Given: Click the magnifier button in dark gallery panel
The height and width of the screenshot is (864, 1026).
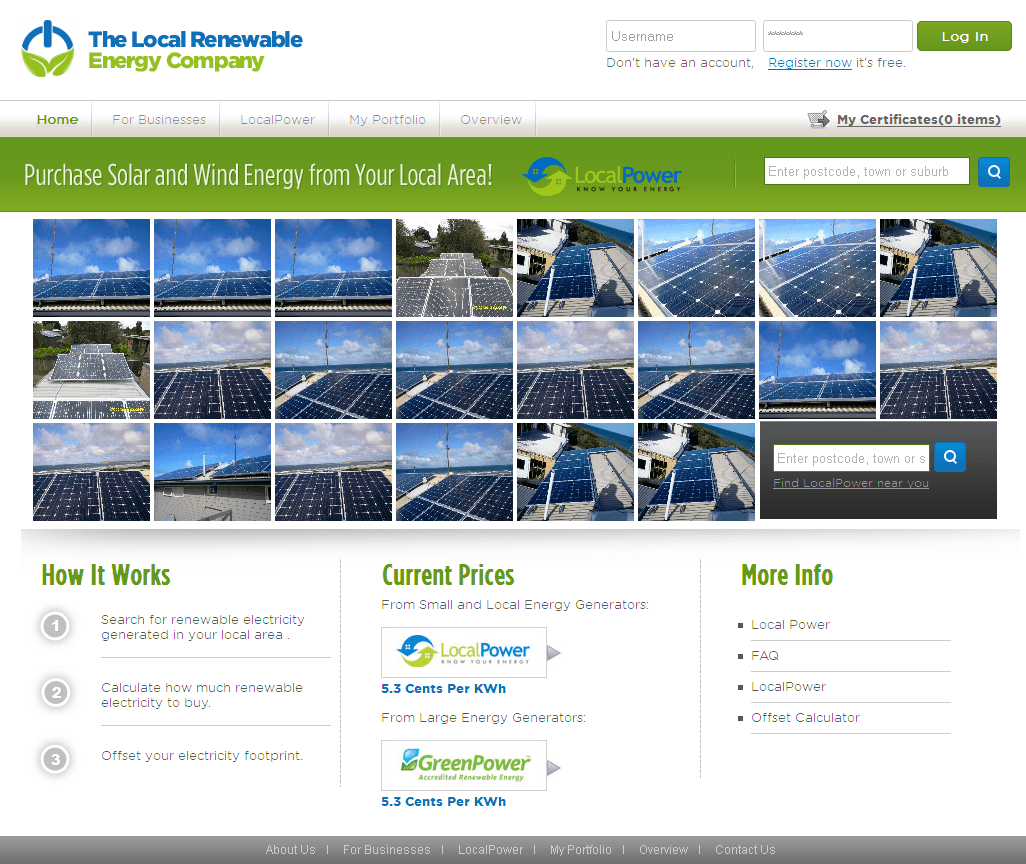Looking at the screenshot, I should pyautogui.click(x=949, y=457).
